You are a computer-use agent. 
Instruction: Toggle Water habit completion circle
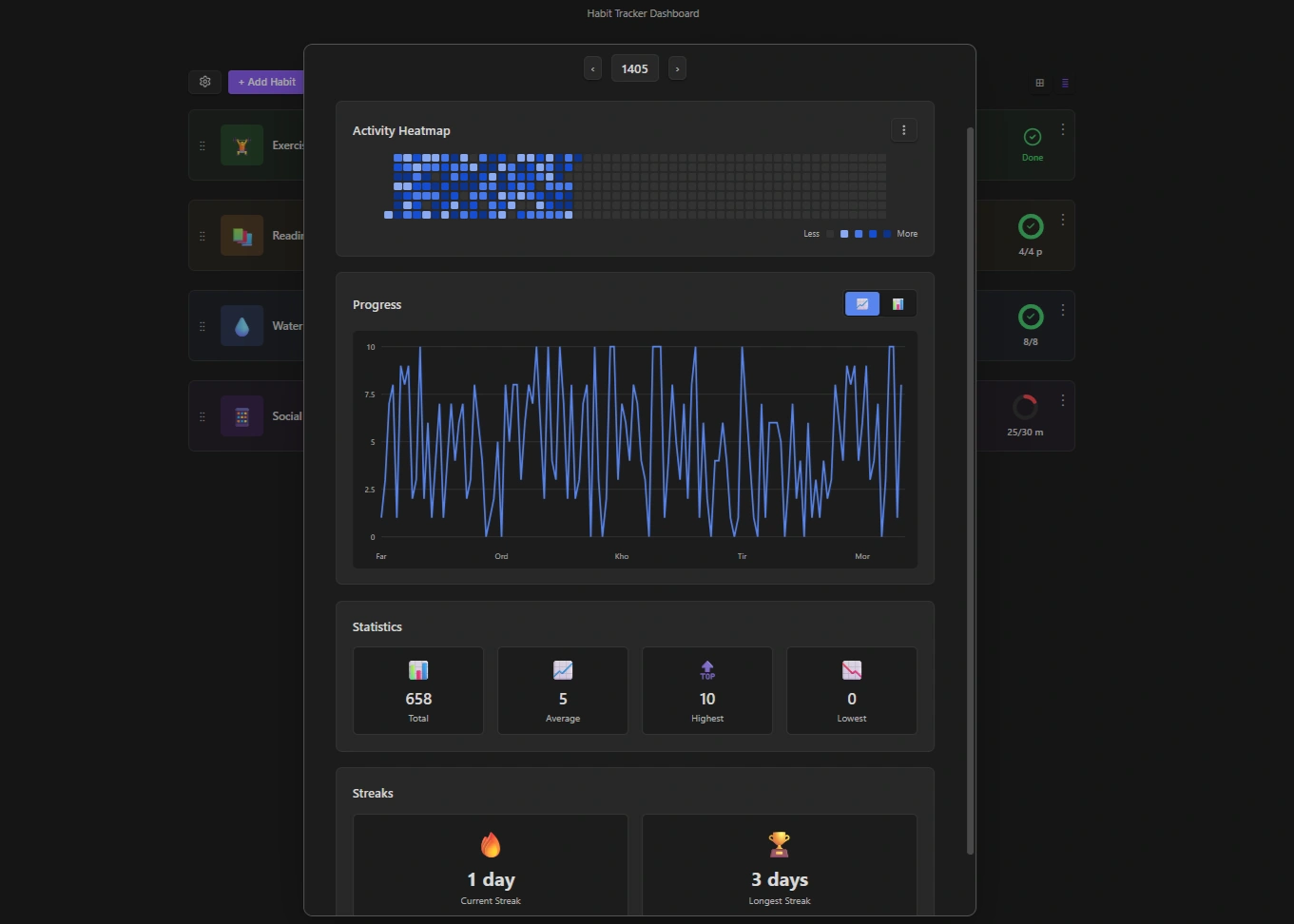(1031, 317)
